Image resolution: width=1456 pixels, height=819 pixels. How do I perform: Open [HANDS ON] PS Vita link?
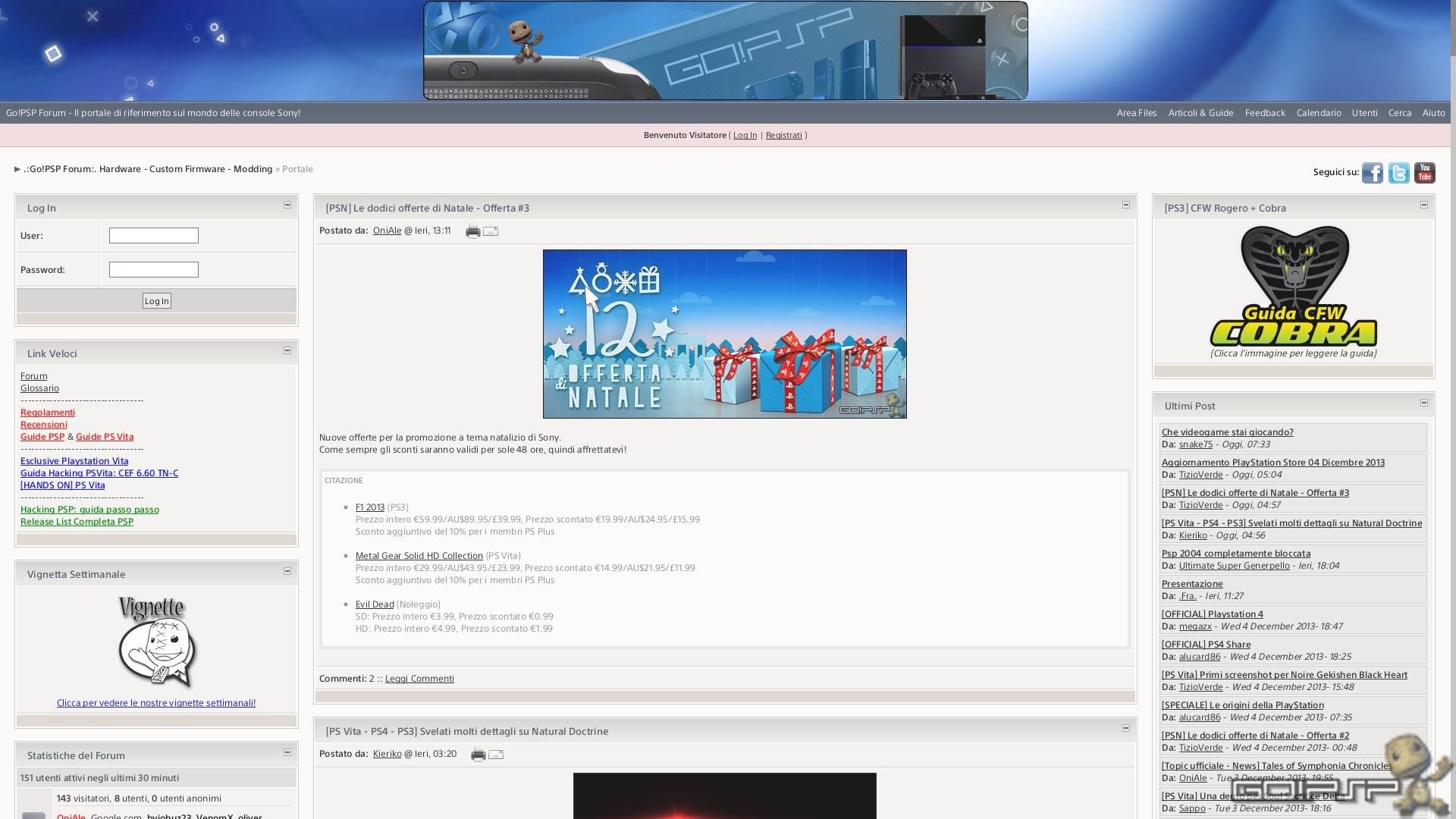click(63, 485)
